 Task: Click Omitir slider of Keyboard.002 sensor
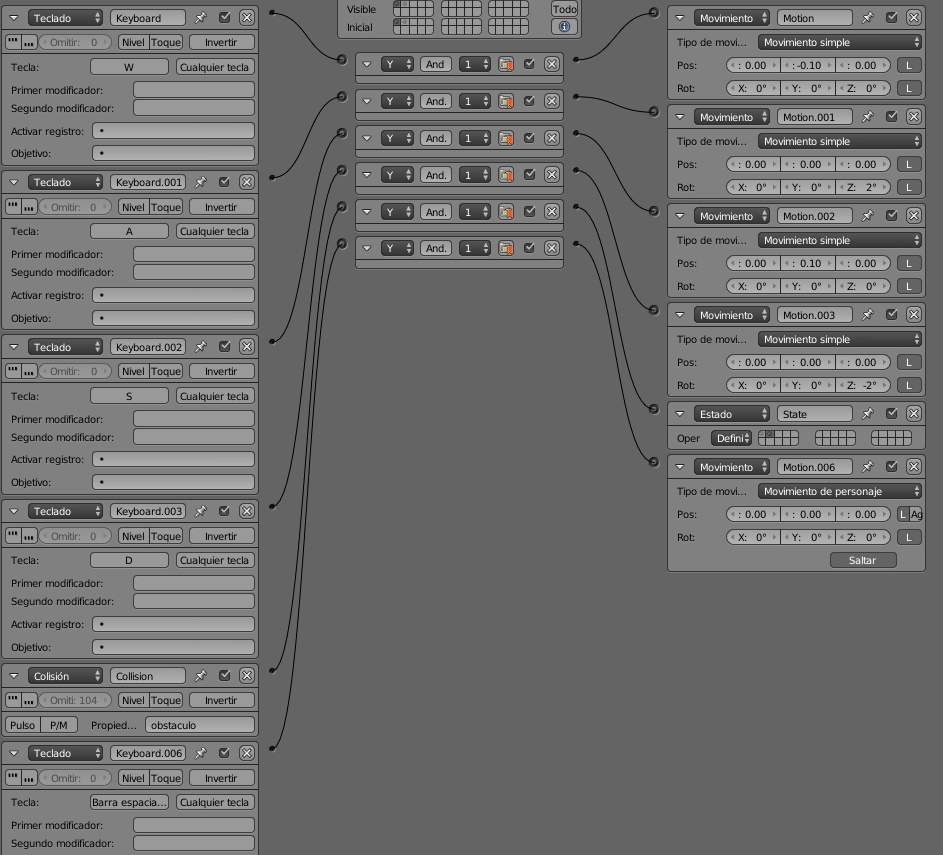tap(75, 372)
